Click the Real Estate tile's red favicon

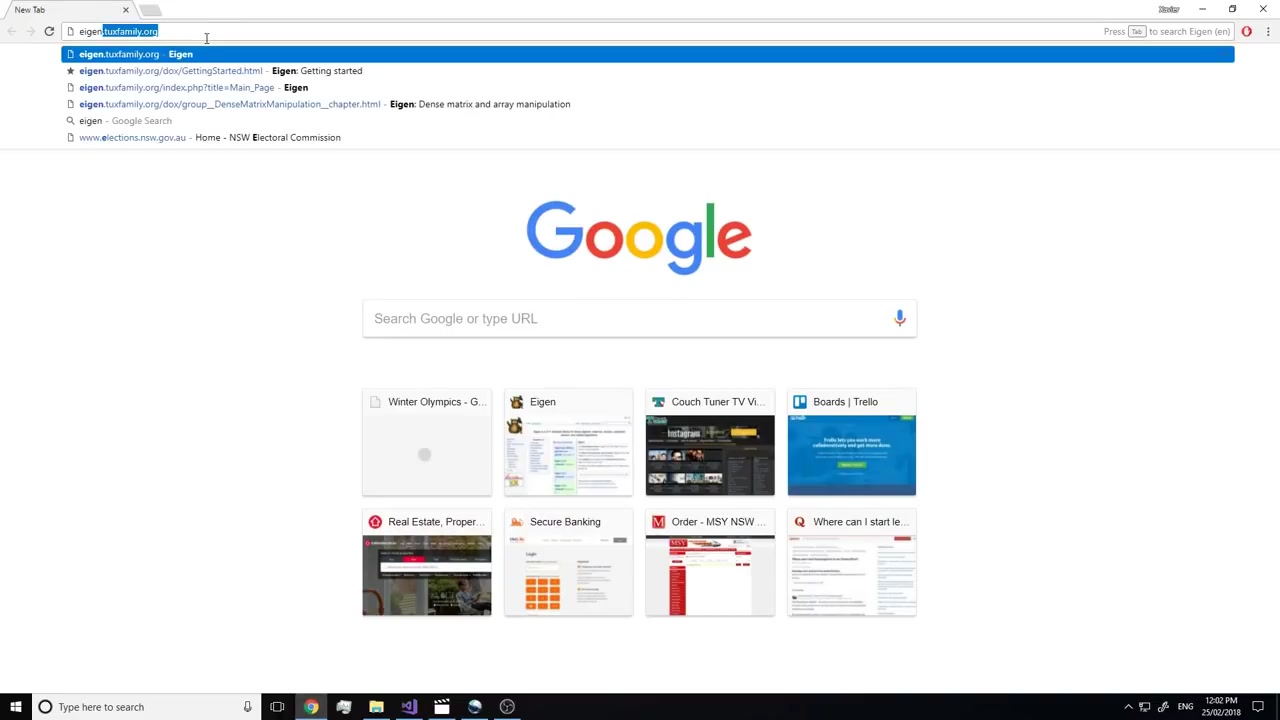(375, 522)
